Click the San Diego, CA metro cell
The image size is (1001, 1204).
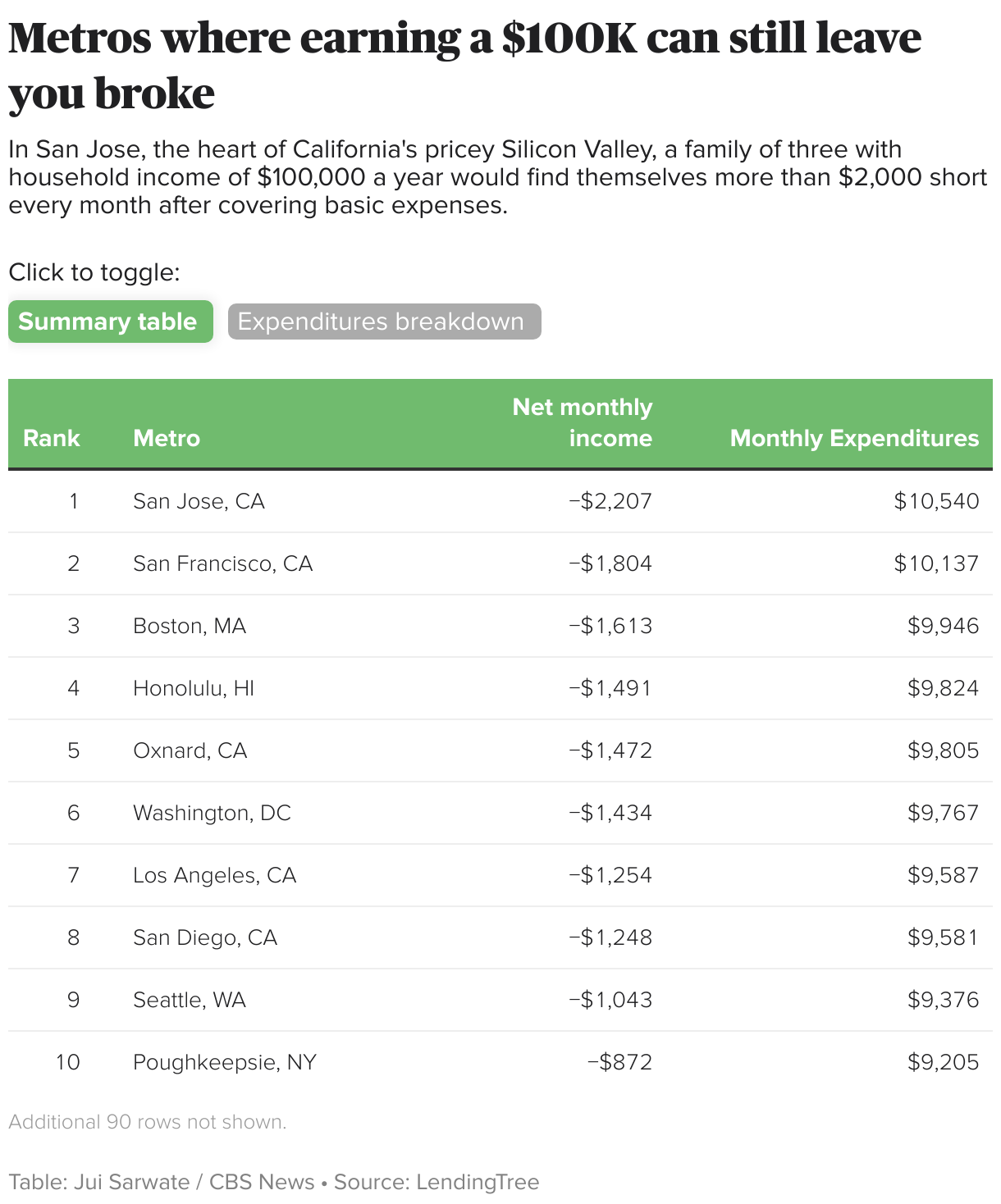(x=205, y=937)
